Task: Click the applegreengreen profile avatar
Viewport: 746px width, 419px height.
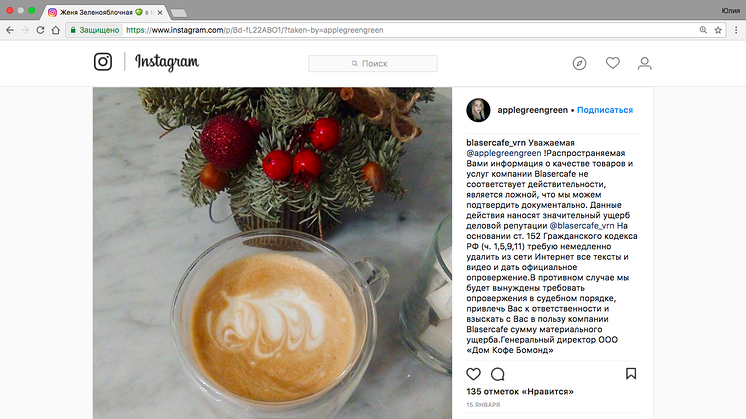Action: (478, 110)
